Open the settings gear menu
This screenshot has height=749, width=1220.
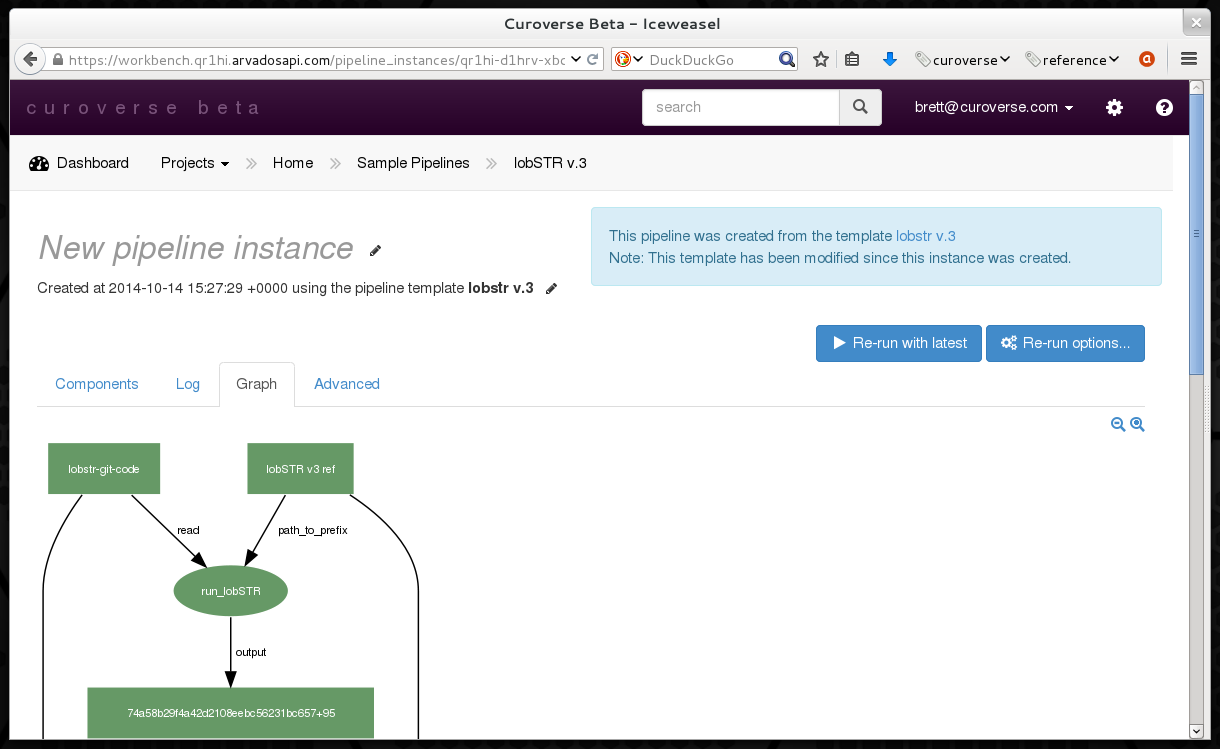pos(1114,108)
